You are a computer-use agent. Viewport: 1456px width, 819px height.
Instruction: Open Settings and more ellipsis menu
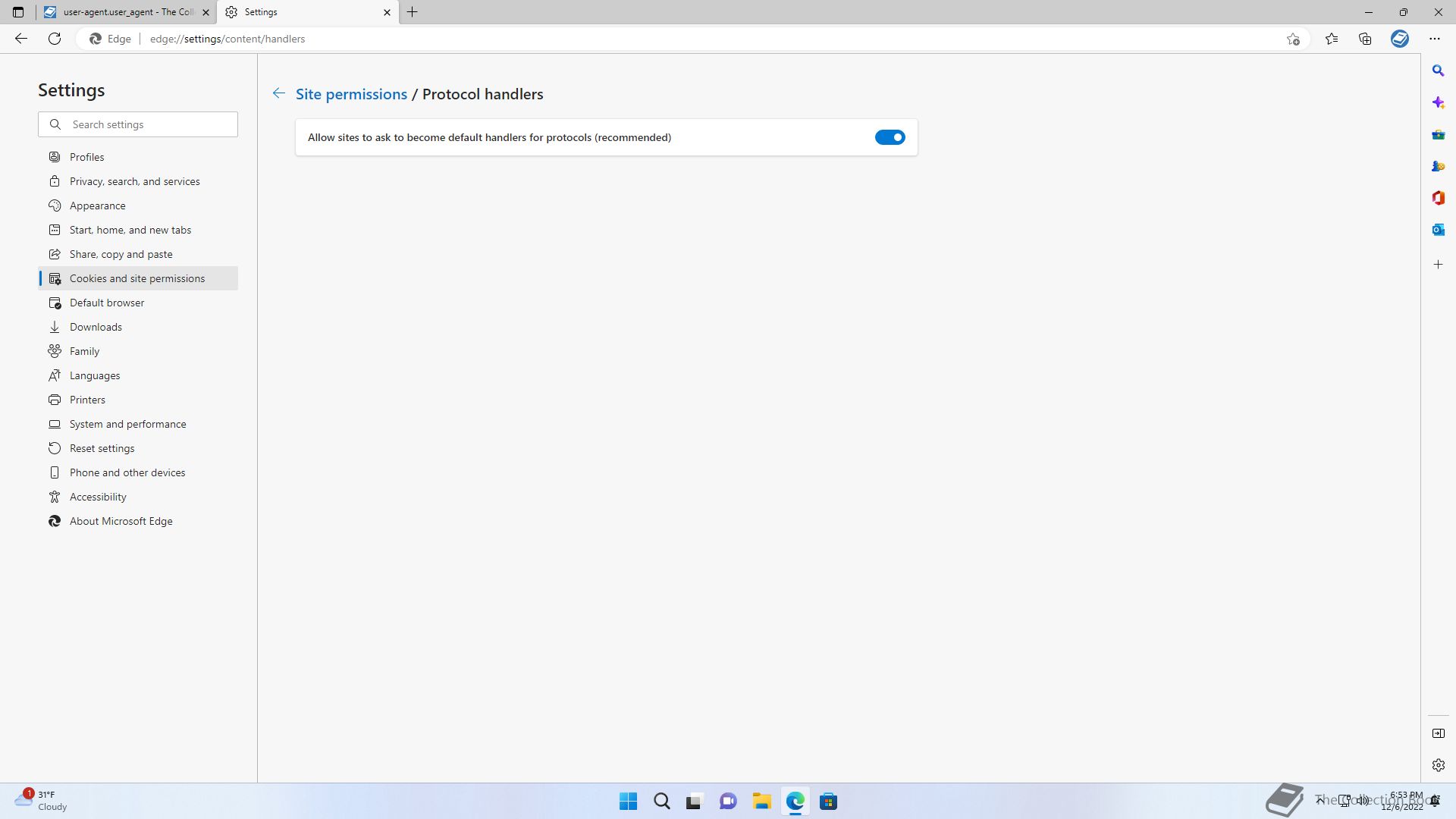pyautogui.click(x=1434, y=39)
